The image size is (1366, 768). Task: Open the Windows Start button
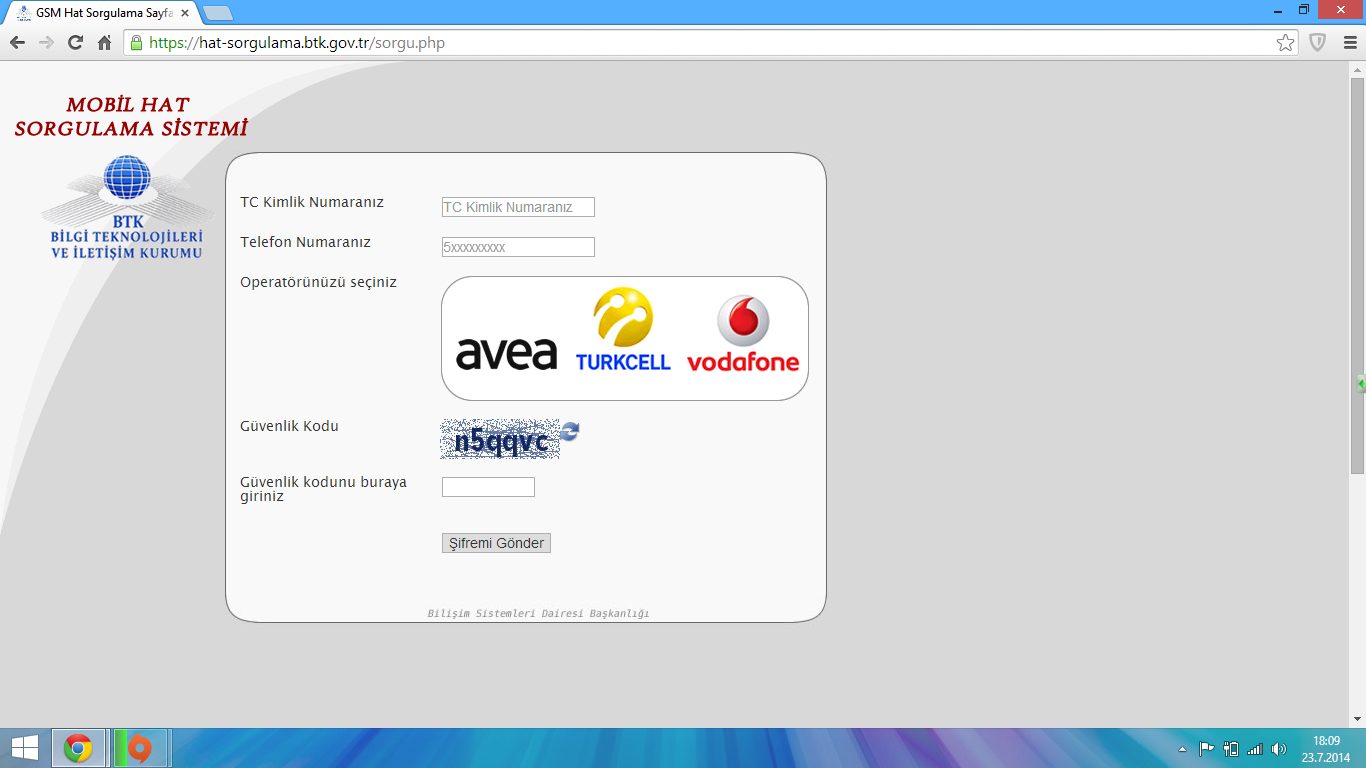[24, 748]
